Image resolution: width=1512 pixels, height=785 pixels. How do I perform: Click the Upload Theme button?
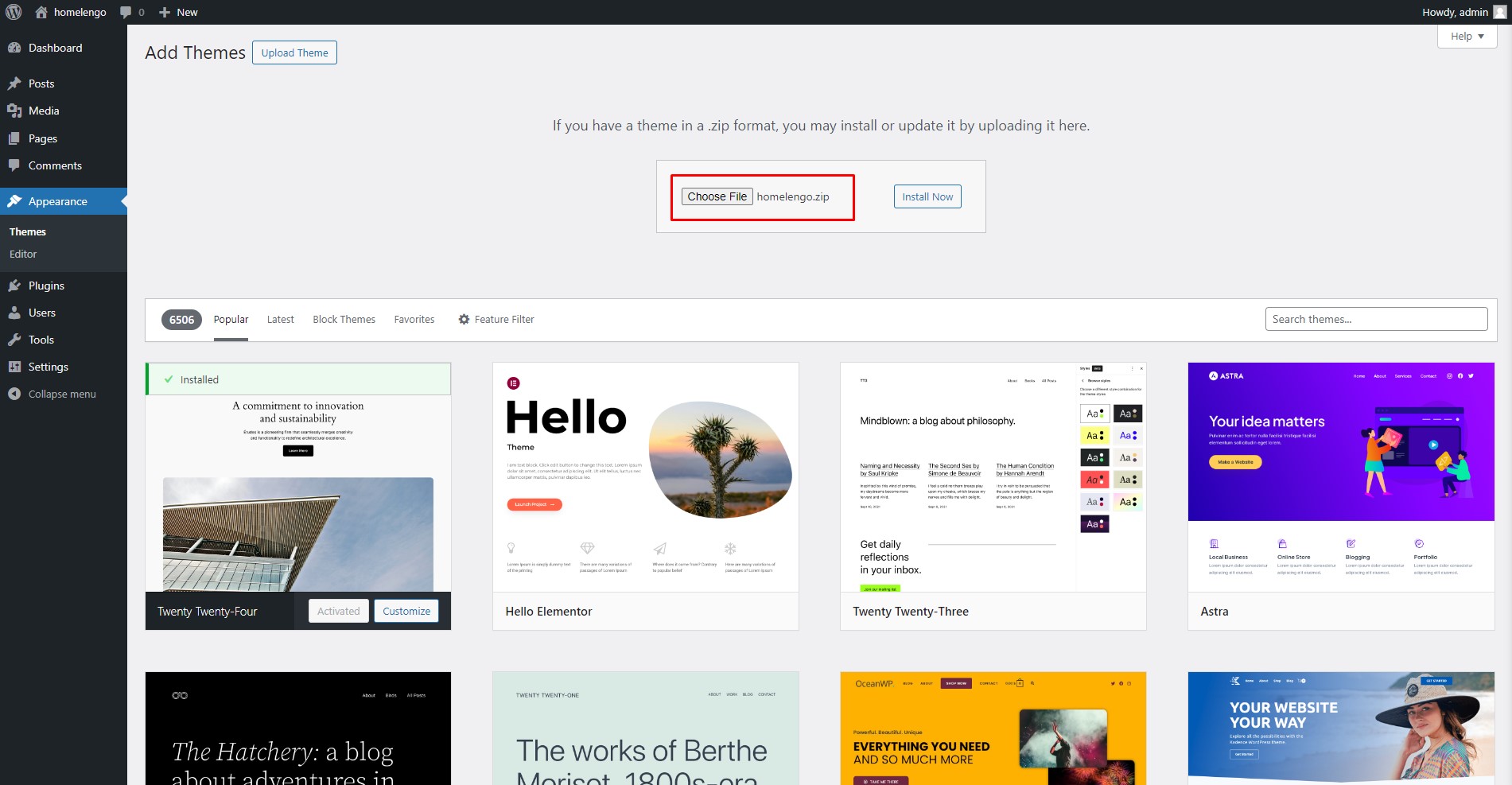click(x=294, y=52)
